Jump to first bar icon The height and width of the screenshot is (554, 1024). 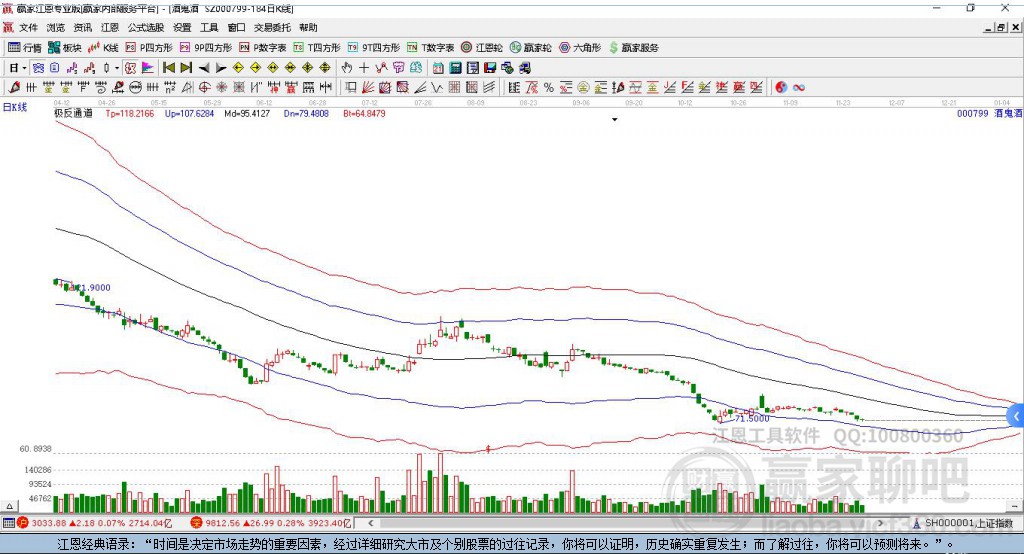click(x=168, y=68)
